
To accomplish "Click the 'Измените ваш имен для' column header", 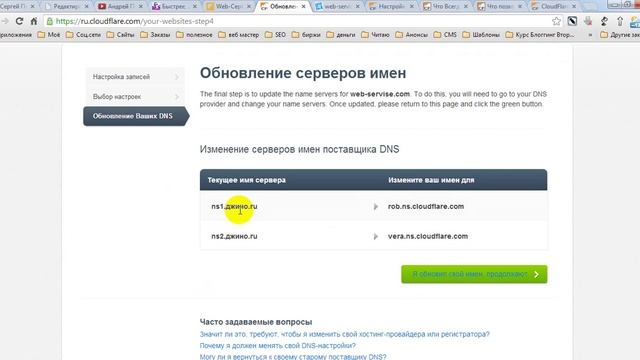I will pyautogui.click(x=431, y=180).
